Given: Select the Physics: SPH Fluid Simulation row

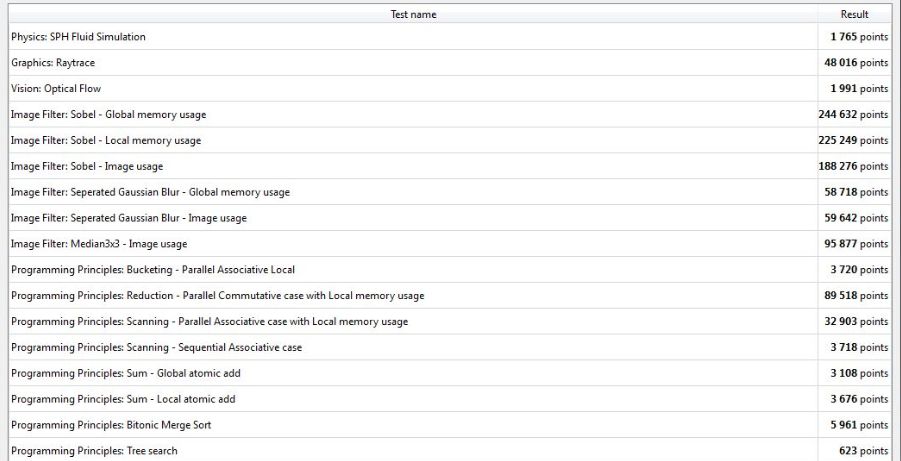Looking at the screenshot, I should (x=78, y=37).
